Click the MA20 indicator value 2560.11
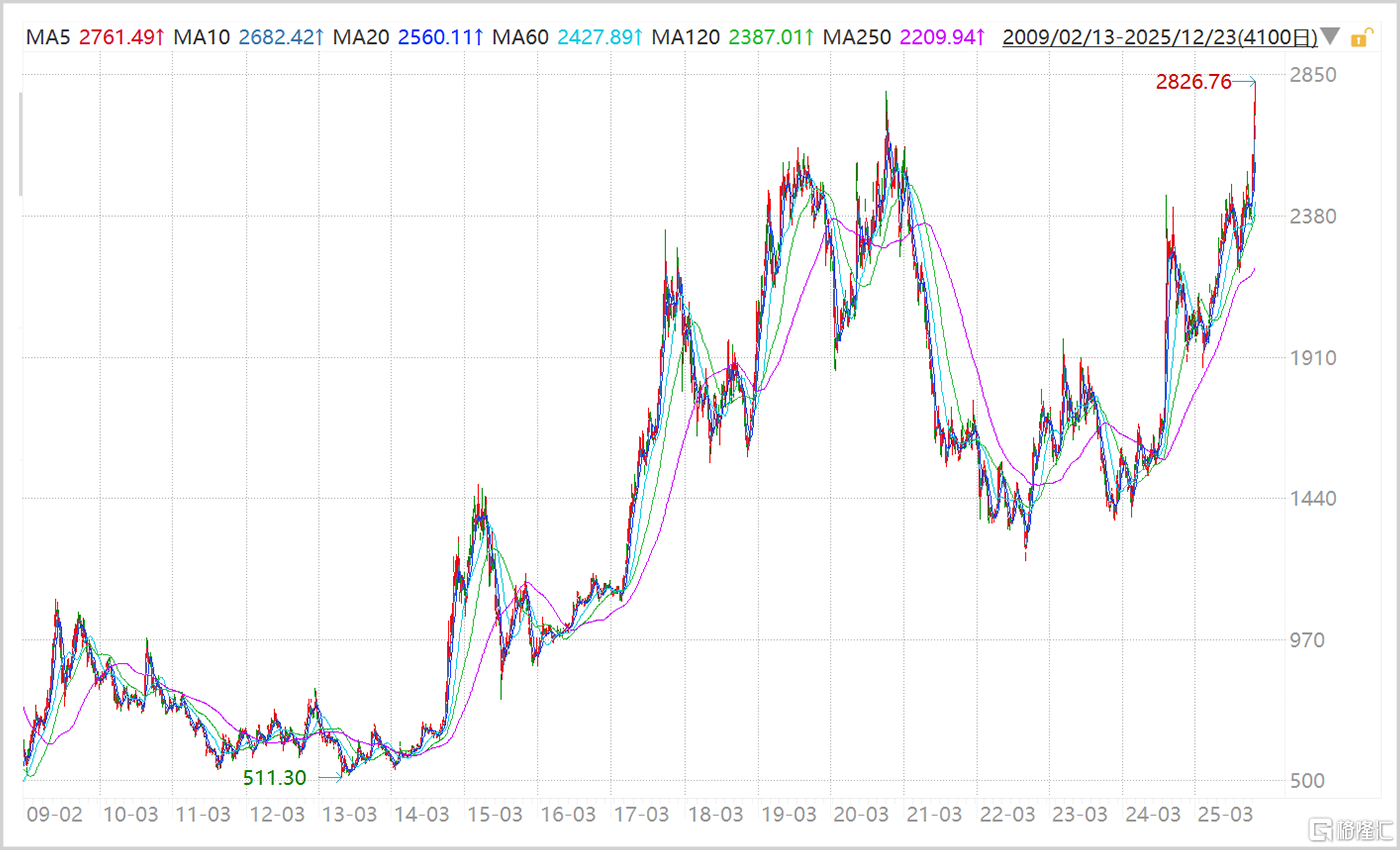Viewport: 1400px width, 850px height. coord(437,38)
